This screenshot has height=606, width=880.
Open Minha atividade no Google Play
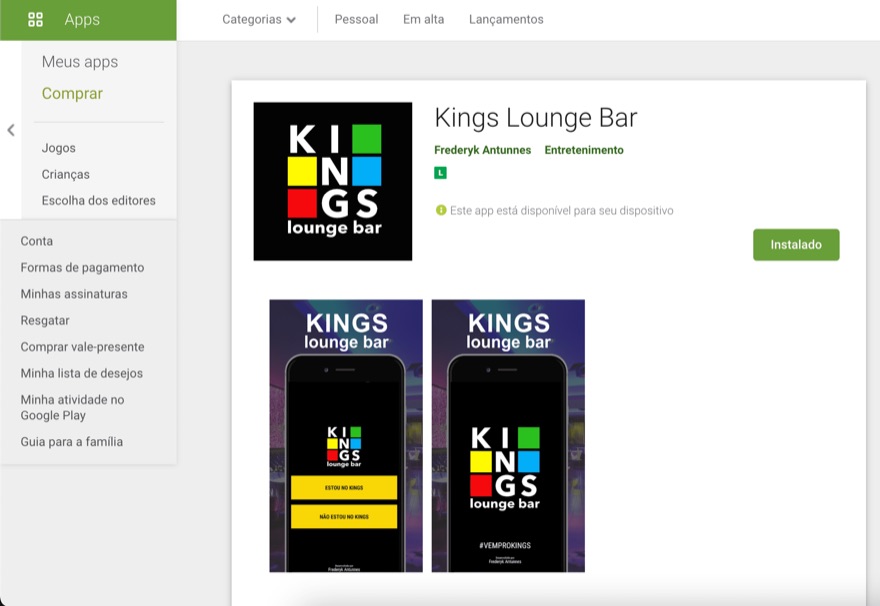coord(72,407)
